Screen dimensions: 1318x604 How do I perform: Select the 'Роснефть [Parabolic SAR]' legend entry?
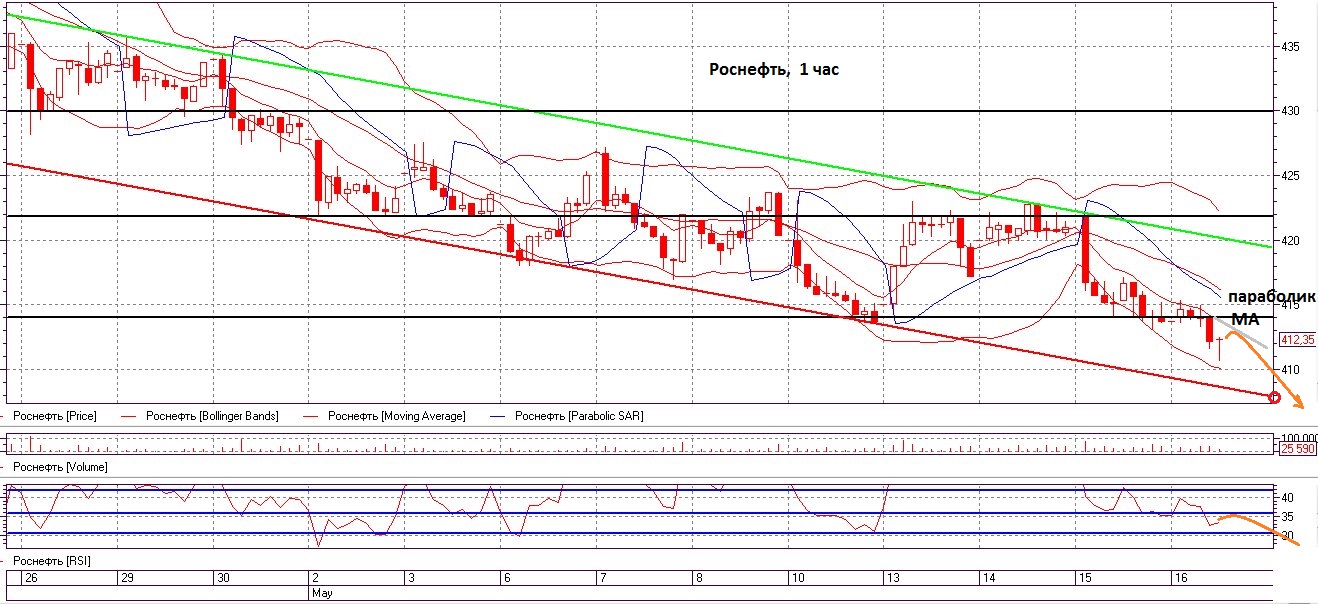[578, 415]
